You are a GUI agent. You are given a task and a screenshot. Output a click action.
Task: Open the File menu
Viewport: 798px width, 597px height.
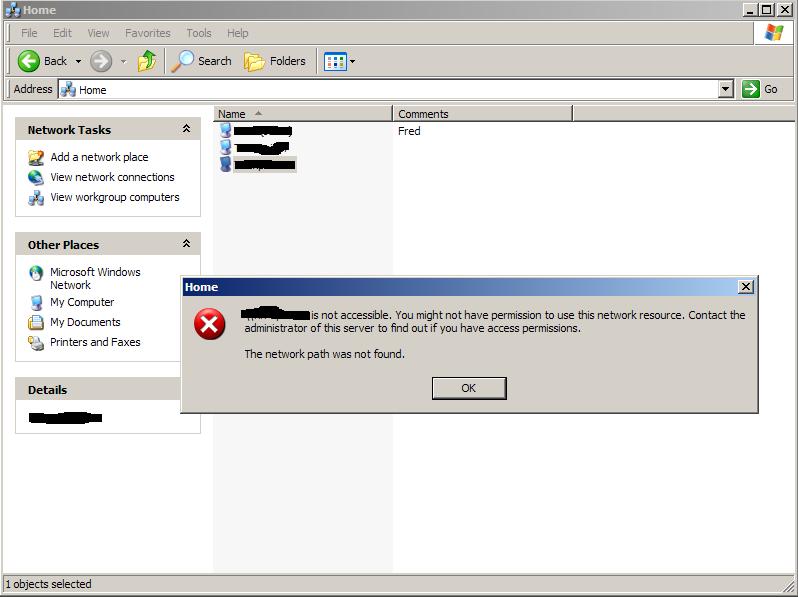29,33
